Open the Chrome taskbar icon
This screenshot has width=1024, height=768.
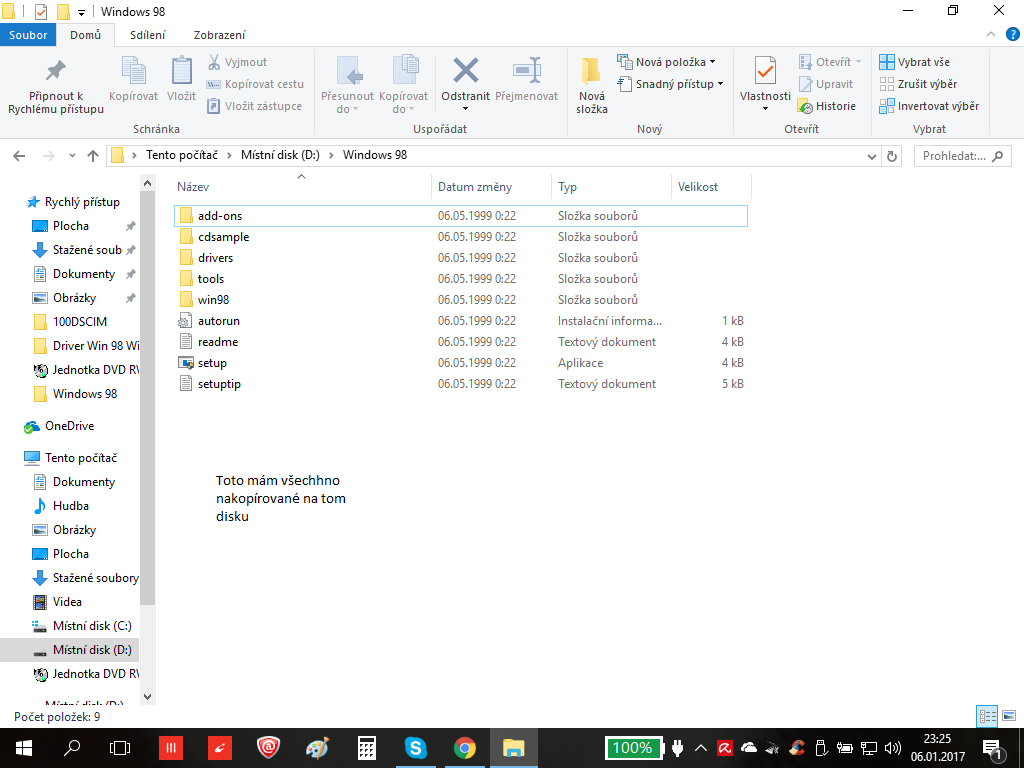(x=464, y=748)
